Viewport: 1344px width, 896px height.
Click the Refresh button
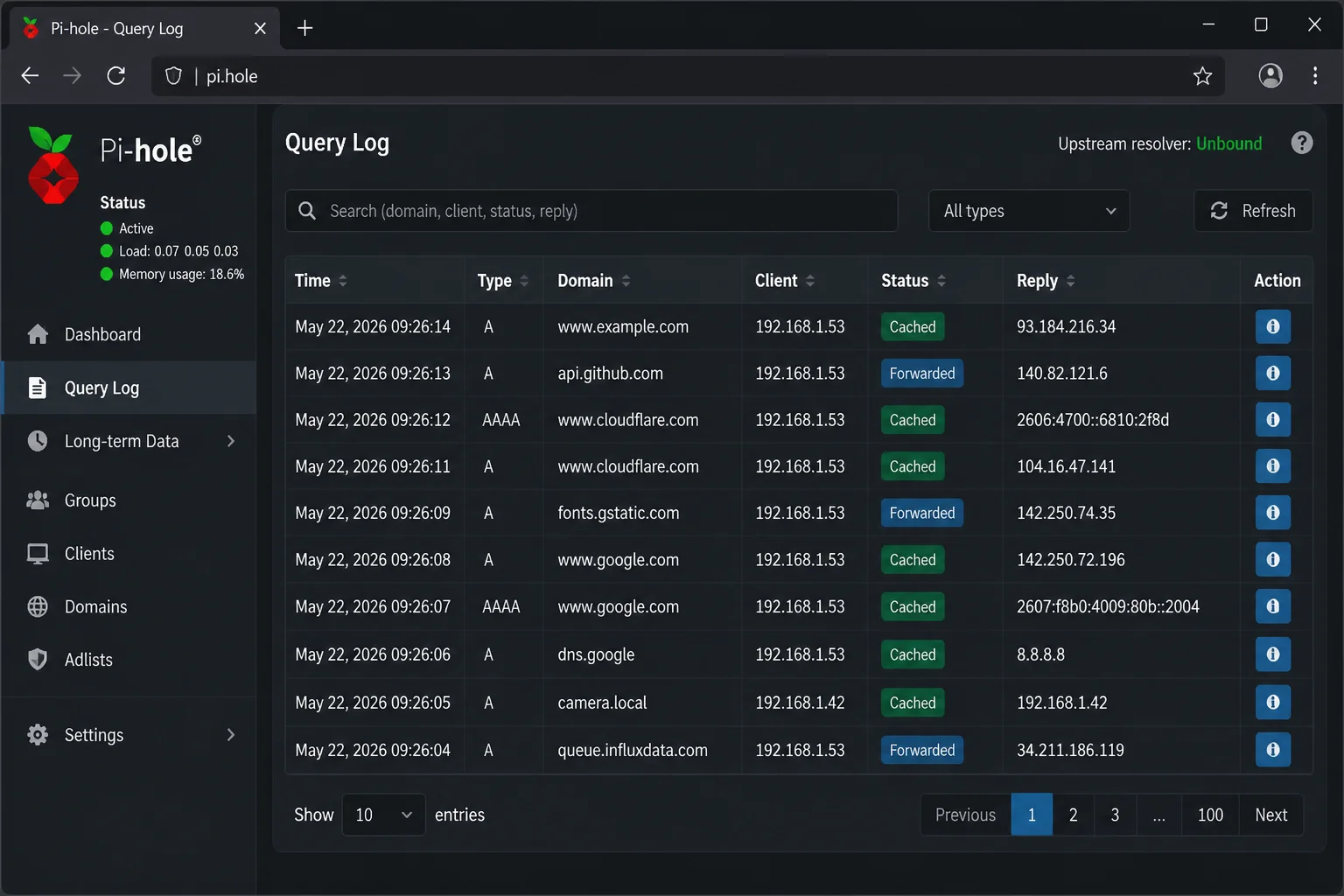[x=1253, y=211]
